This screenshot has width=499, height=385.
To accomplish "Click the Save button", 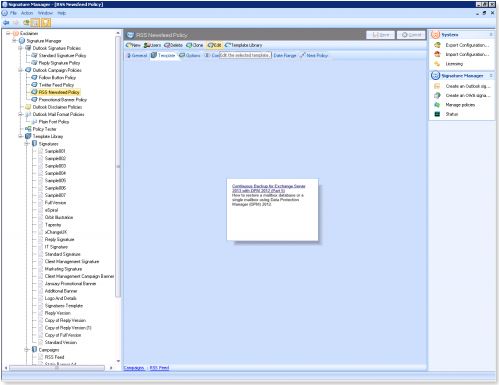I will pos(380,35).
